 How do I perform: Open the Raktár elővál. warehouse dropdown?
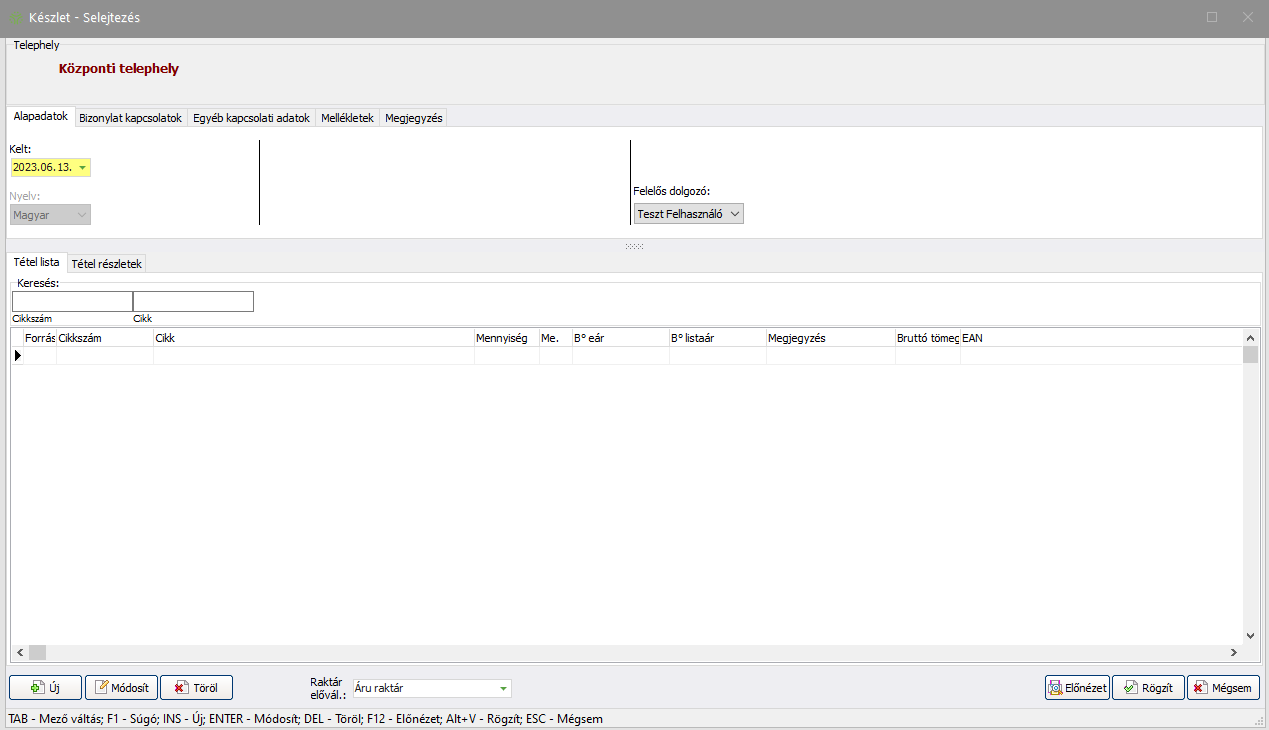(x=503, y=688)
